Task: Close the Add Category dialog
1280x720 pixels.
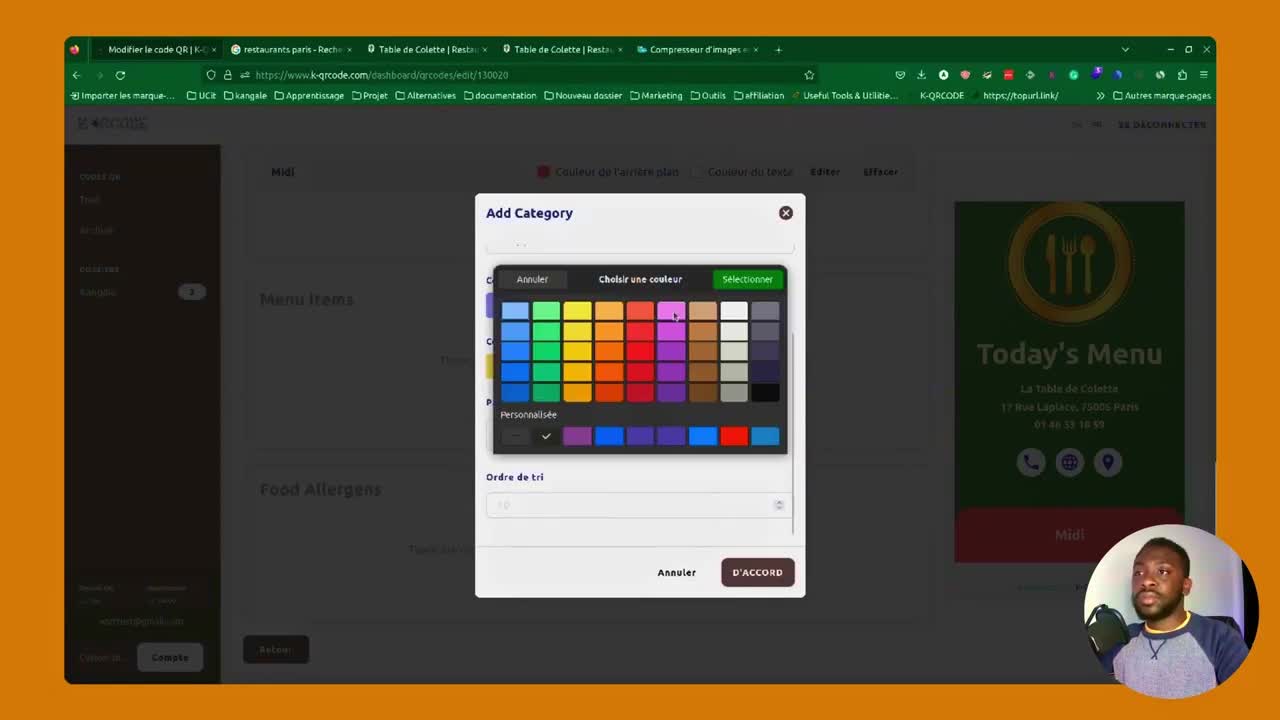Action: pos(785,213)
